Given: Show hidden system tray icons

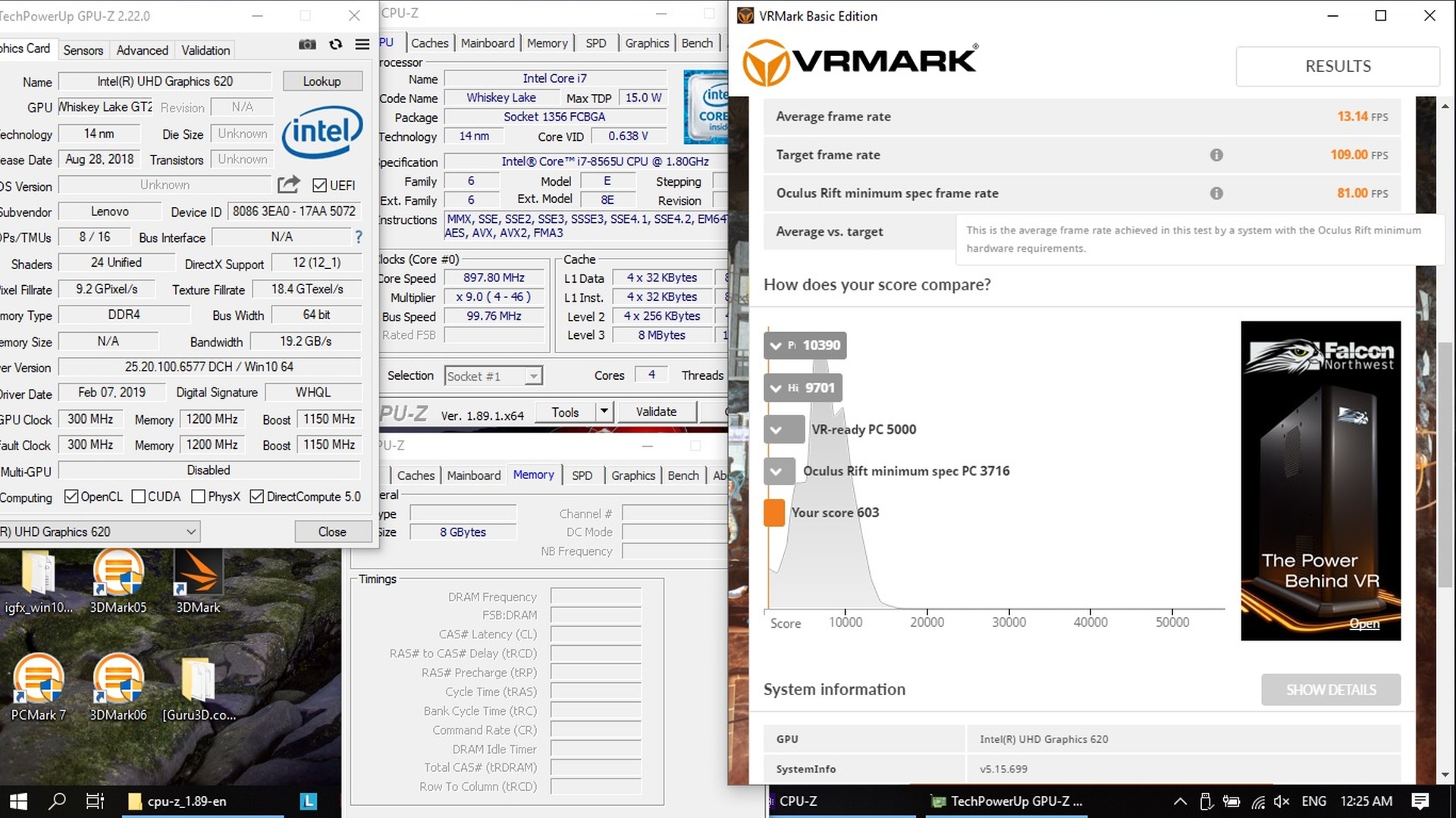Looking at the screenshot, I should tap(1180, 801).
